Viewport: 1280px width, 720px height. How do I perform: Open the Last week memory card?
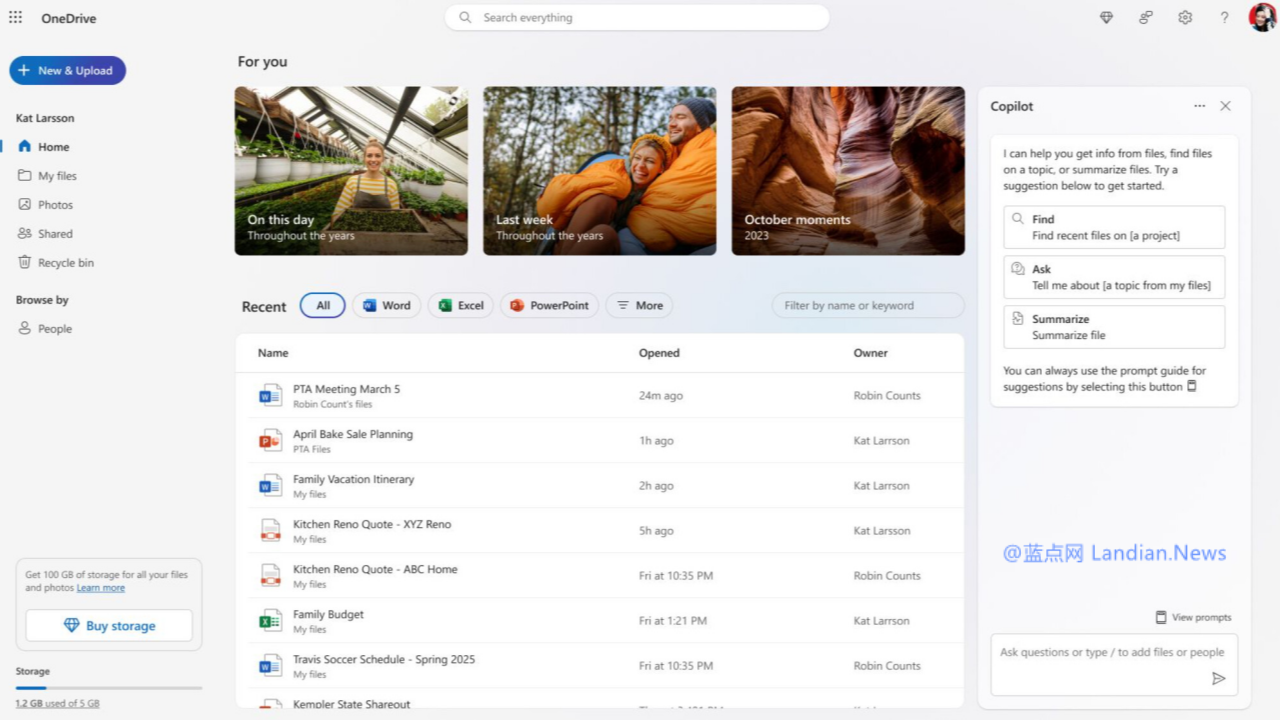pyautogui.click(x=600, y=170)
